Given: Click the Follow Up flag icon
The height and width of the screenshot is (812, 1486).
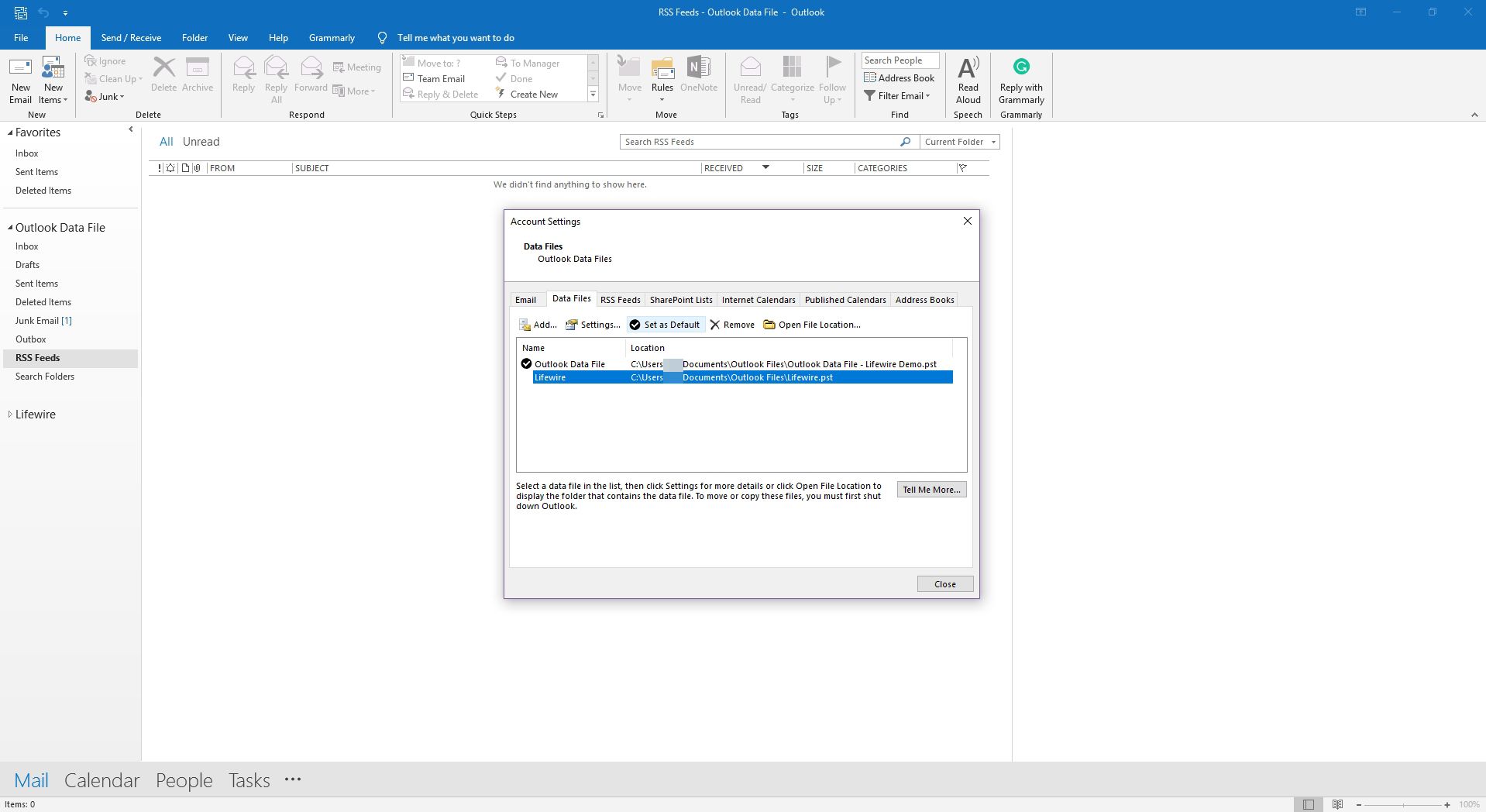Looking at the screenshot, I should pos(833,67).
